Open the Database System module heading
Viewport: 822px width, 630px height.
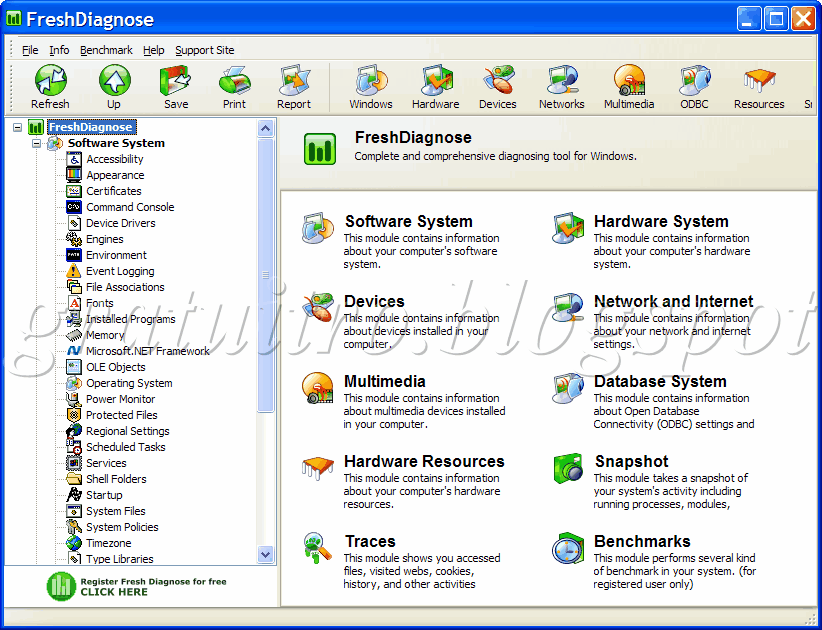pyautogui.click(x=660, y=382)
